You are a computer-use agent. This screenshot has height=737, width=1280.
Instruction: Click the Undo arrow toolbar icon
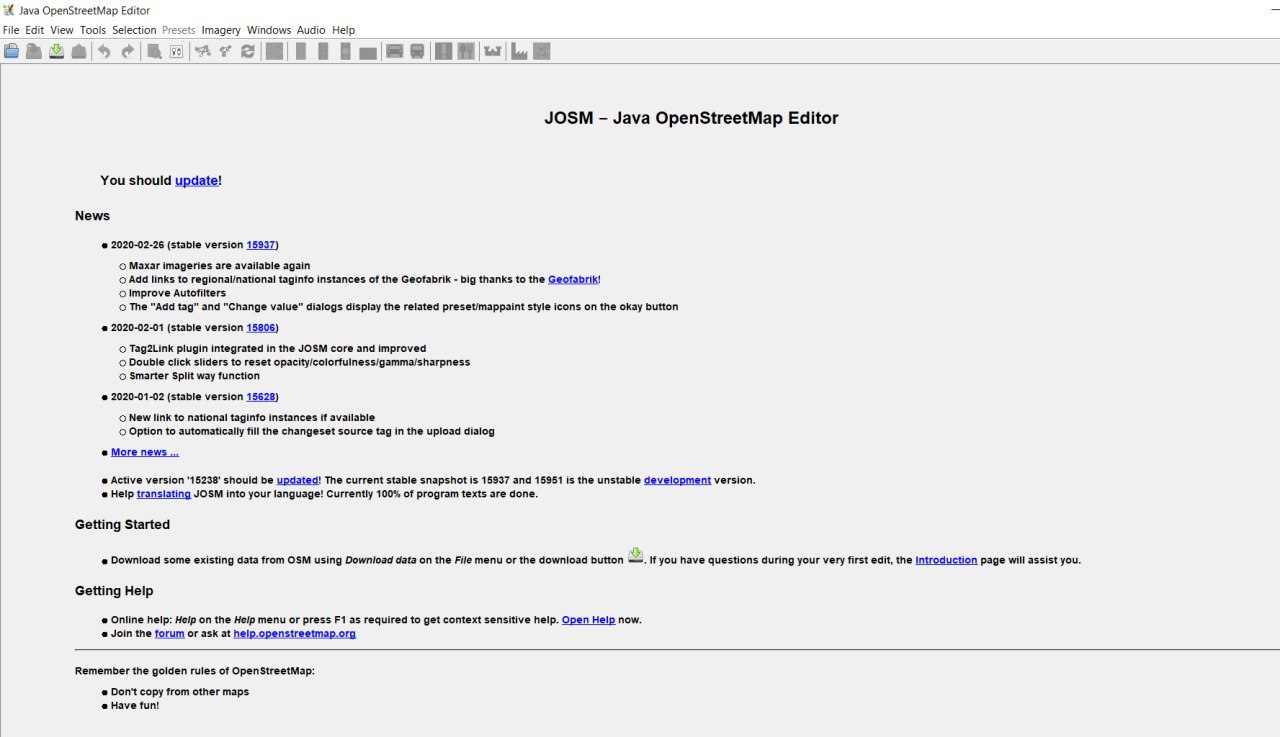[104, 51]
